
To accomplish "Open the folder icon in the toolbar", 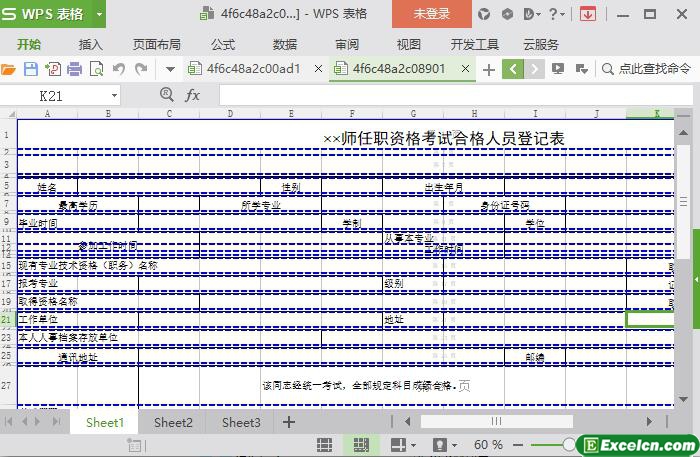I will coord(8,69).
